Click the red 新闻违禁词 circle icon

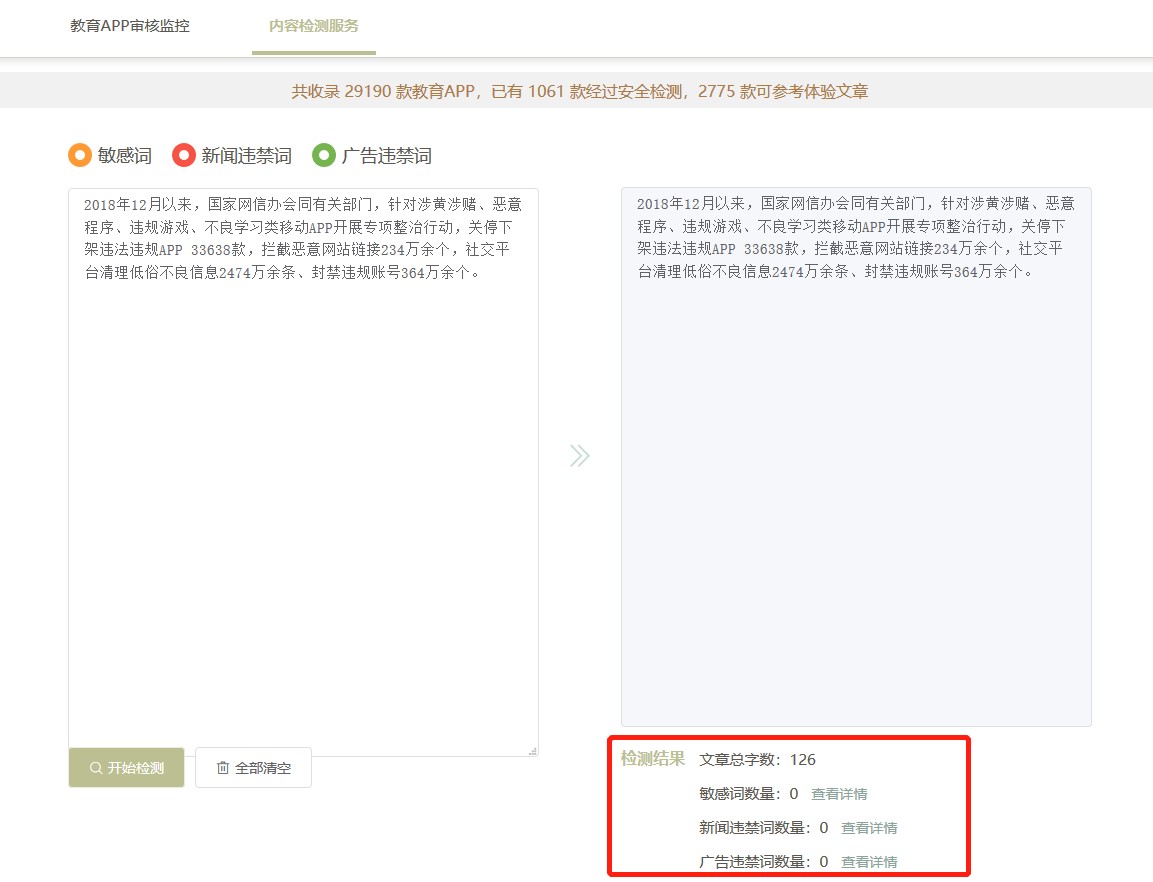184,155
